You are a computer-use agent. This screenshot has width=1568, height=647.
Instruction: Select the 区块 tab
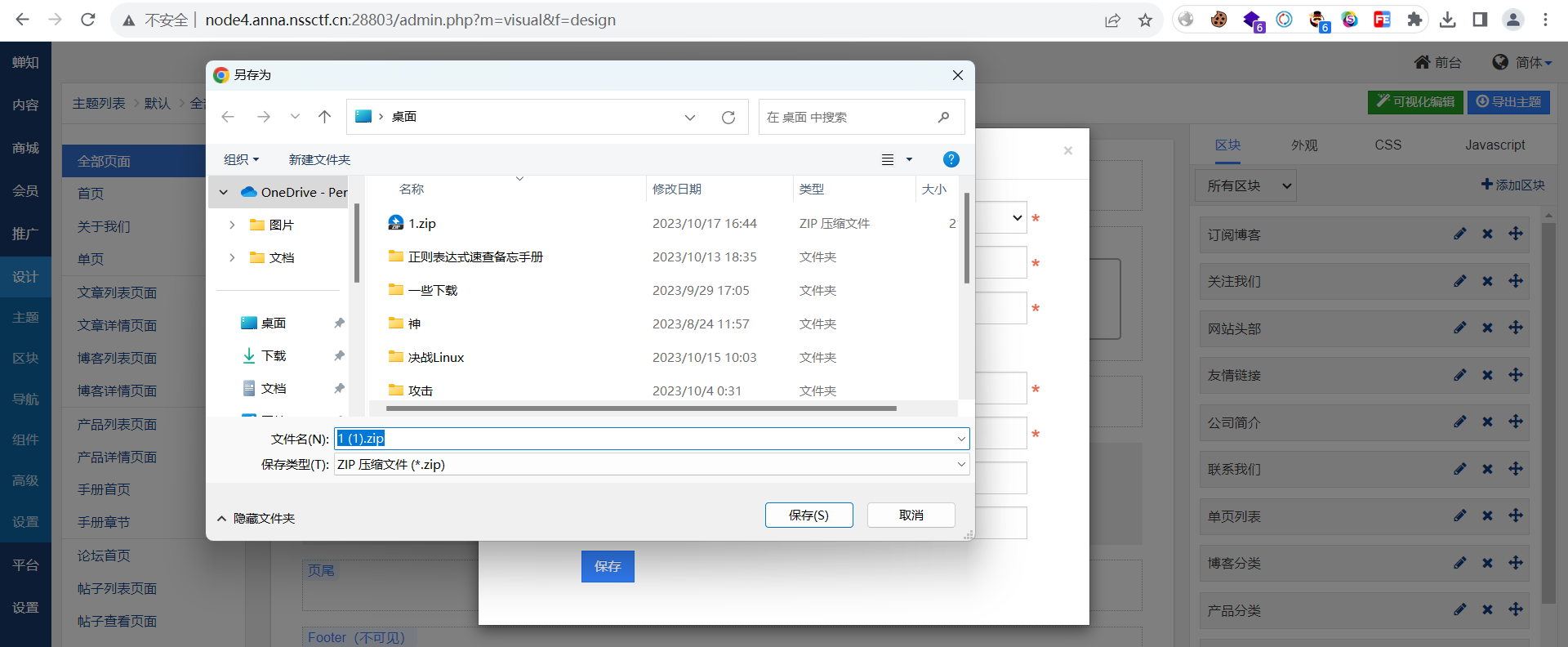click(x=1227, y=145)
